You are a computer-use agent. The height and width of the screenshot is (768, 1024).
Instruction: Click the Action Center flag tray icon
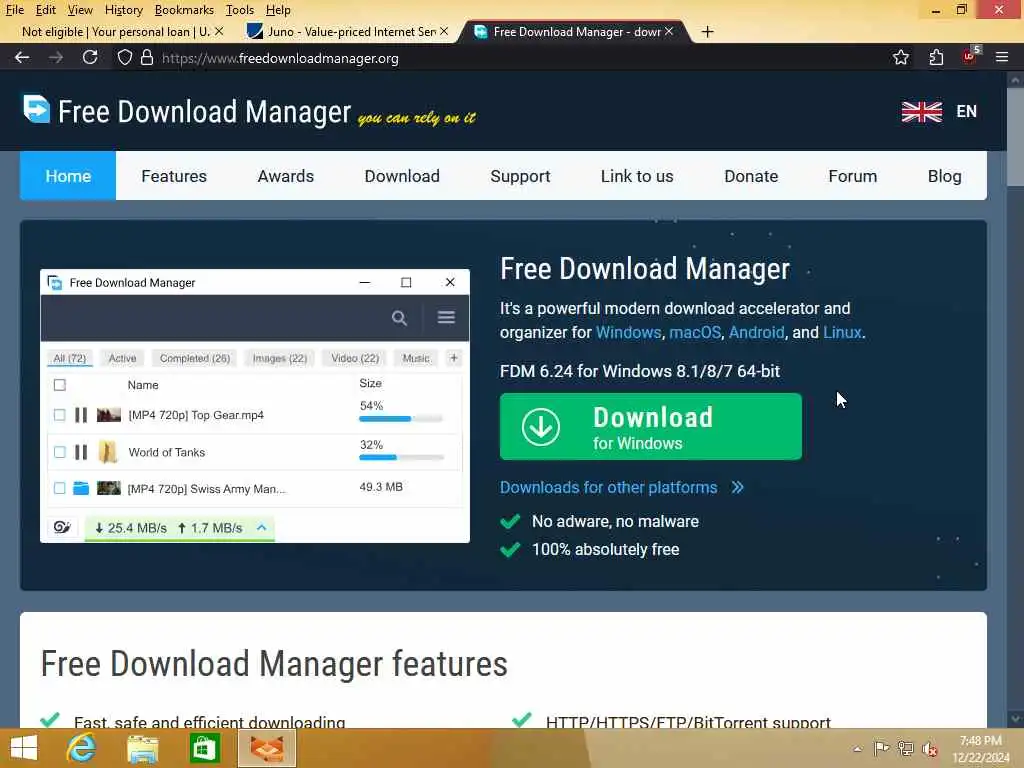coord(881,748)
